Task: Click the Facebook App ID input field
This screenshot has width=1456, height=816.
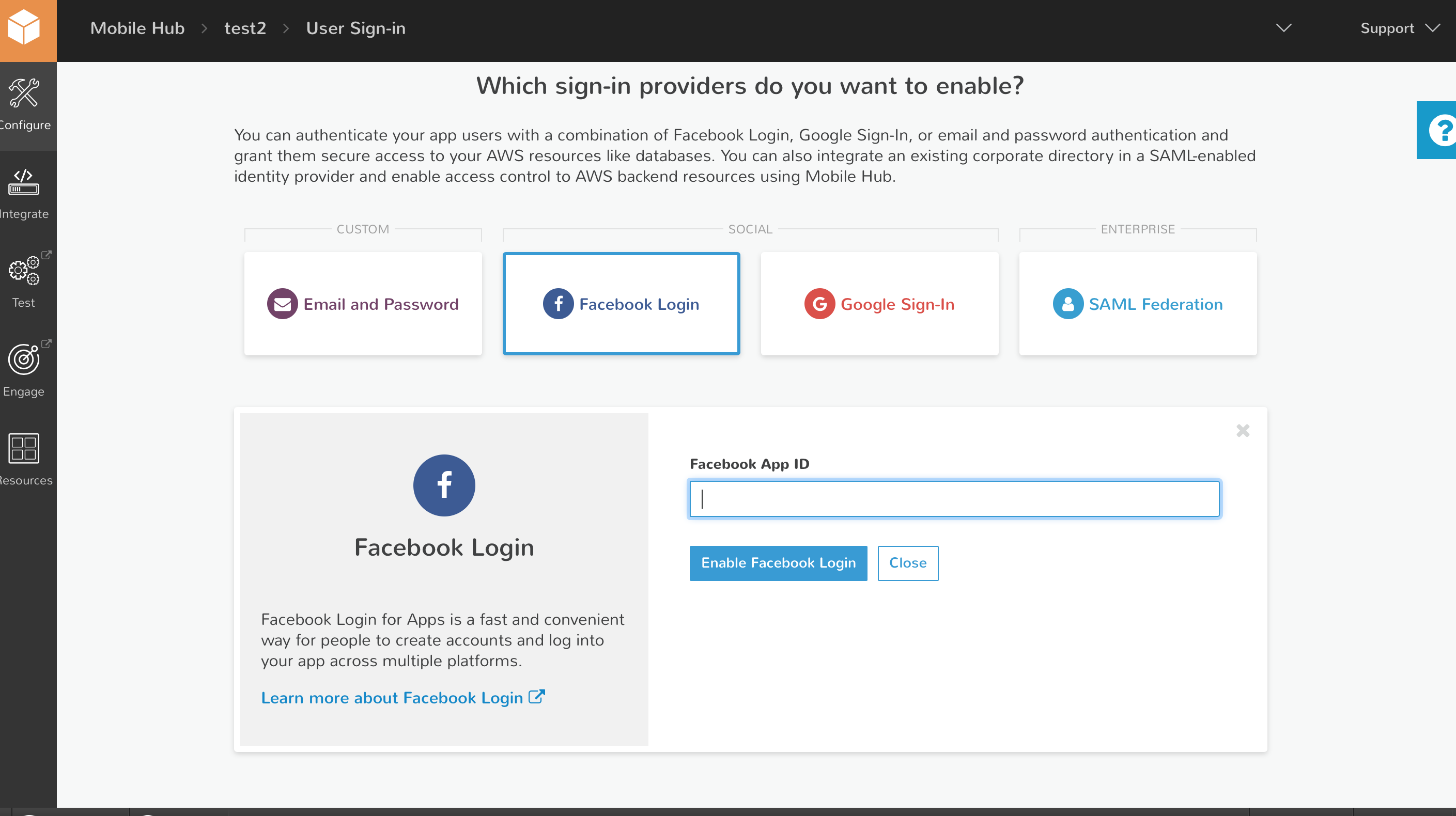Action: pos(954,498)
